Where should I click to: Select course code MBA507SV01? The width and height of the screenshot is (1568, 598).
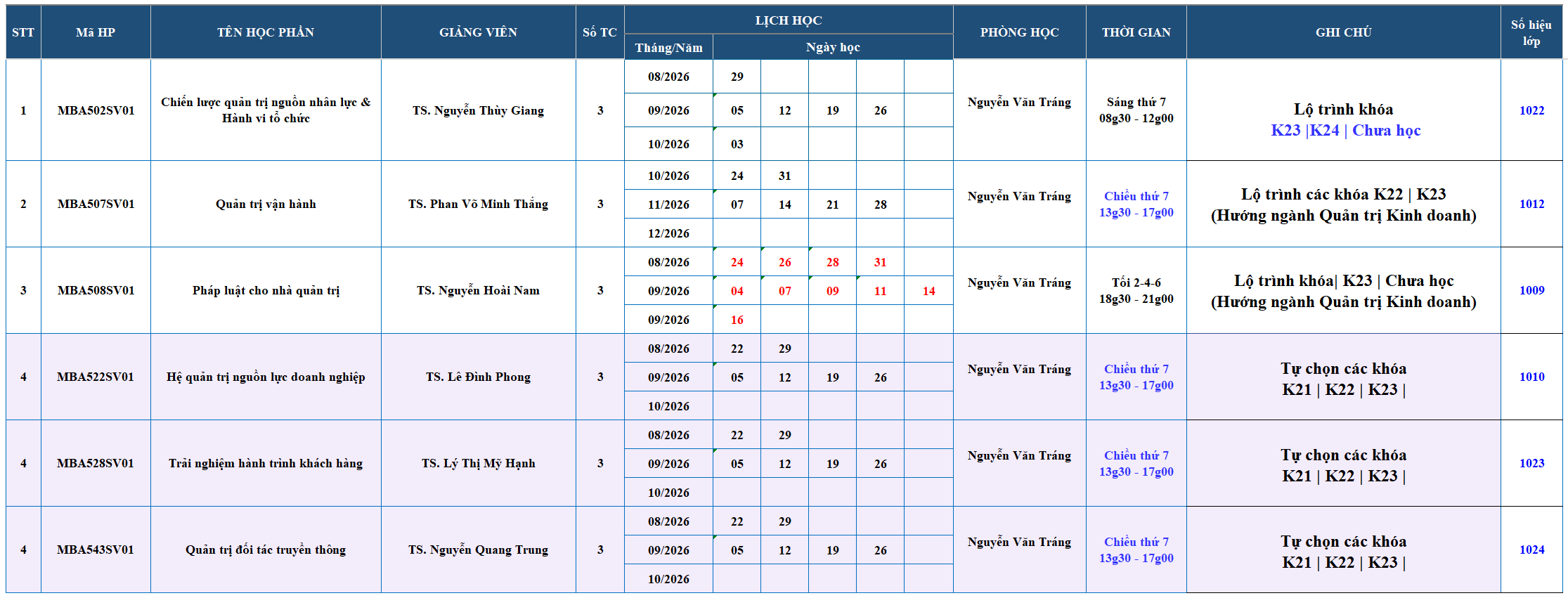tap(96, 204)
